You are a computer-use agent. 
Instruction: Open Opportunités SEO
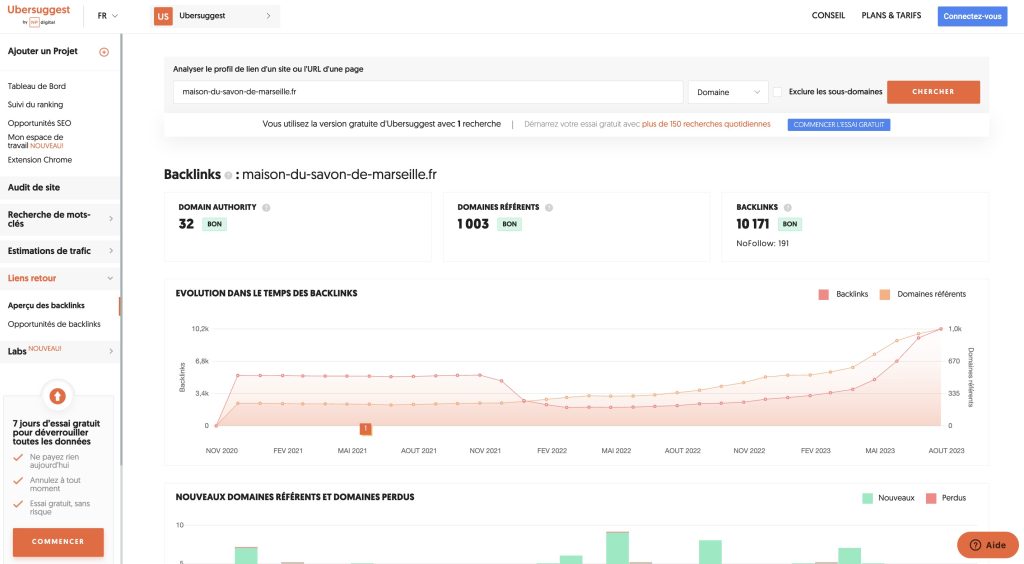pyautogui.click(x=39, y=123)
